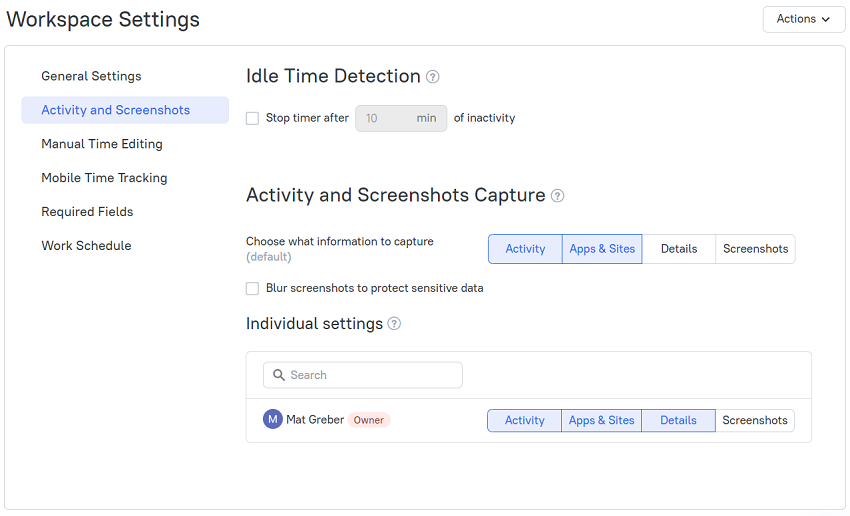Open the Individual settings help icon
The height and width of the screenshot is (516, 850).
click(394, 324)
